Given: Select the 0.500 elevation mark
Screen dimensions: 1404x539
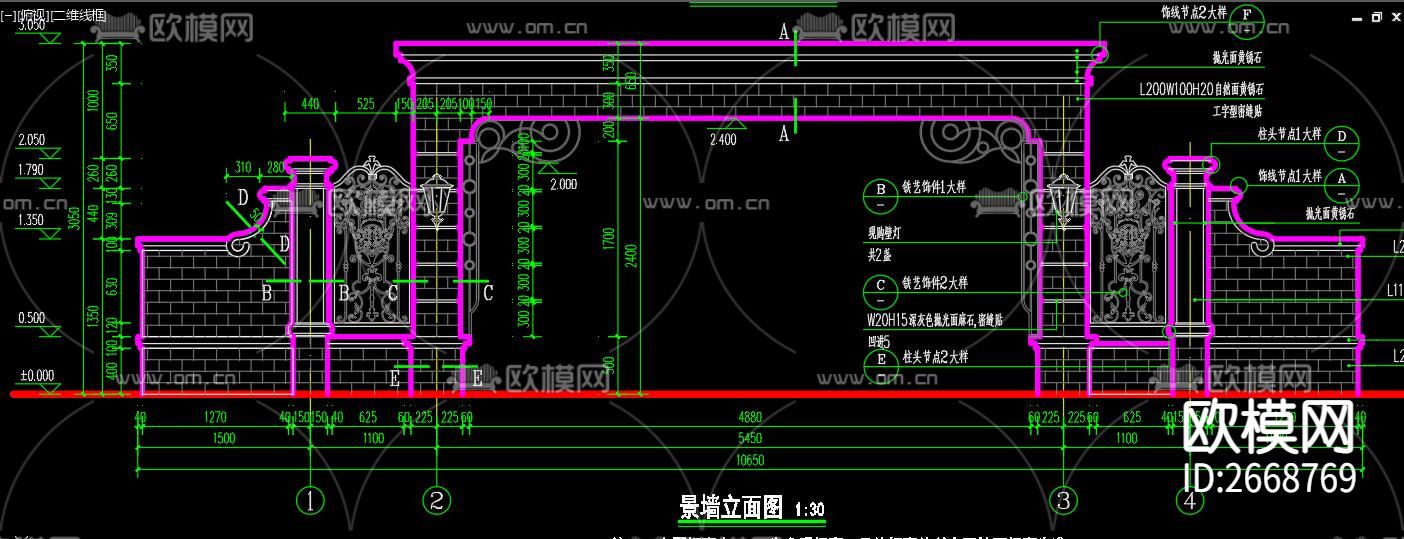Looking at the screenshot, I should [32, 318].
